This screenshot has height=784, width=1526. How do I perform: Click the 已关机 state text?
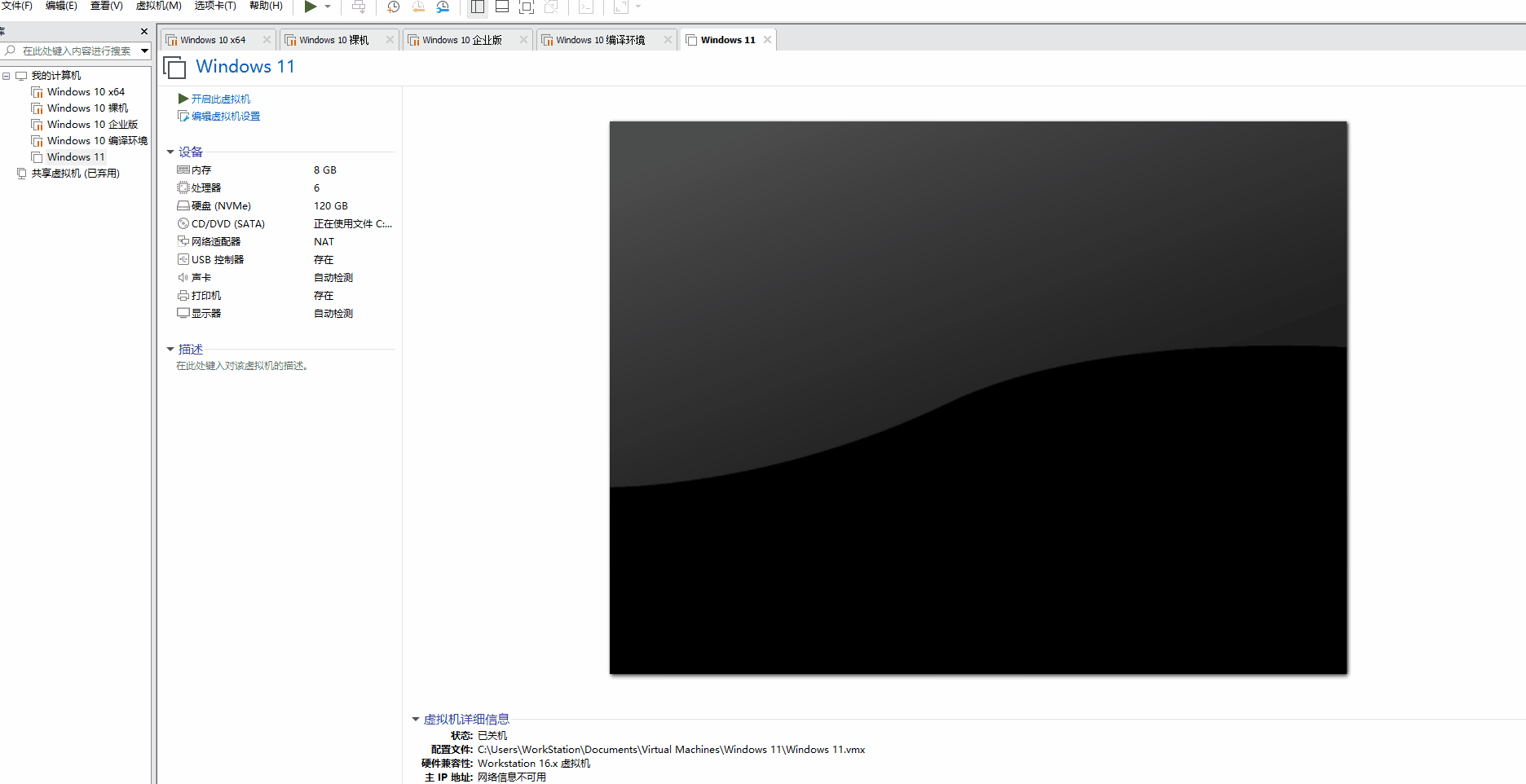(492, 736)
